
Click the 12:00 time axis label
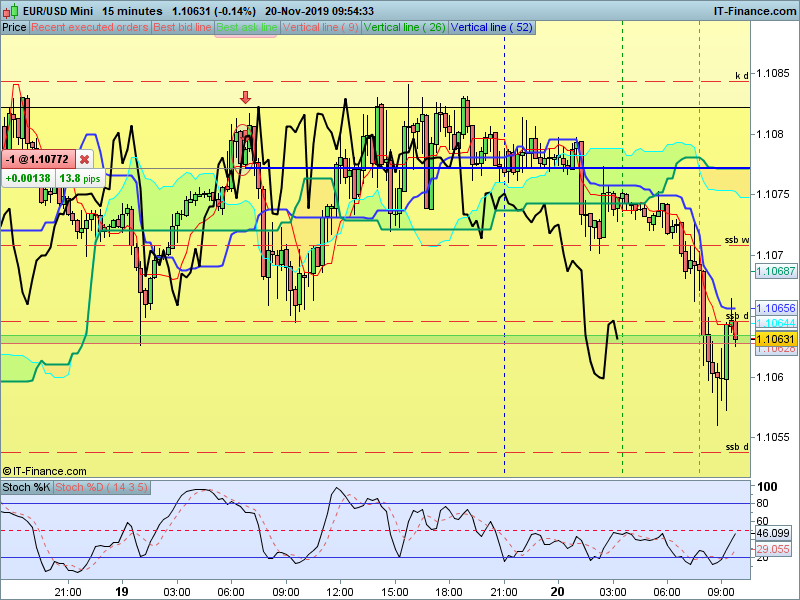tap(340, 592)
